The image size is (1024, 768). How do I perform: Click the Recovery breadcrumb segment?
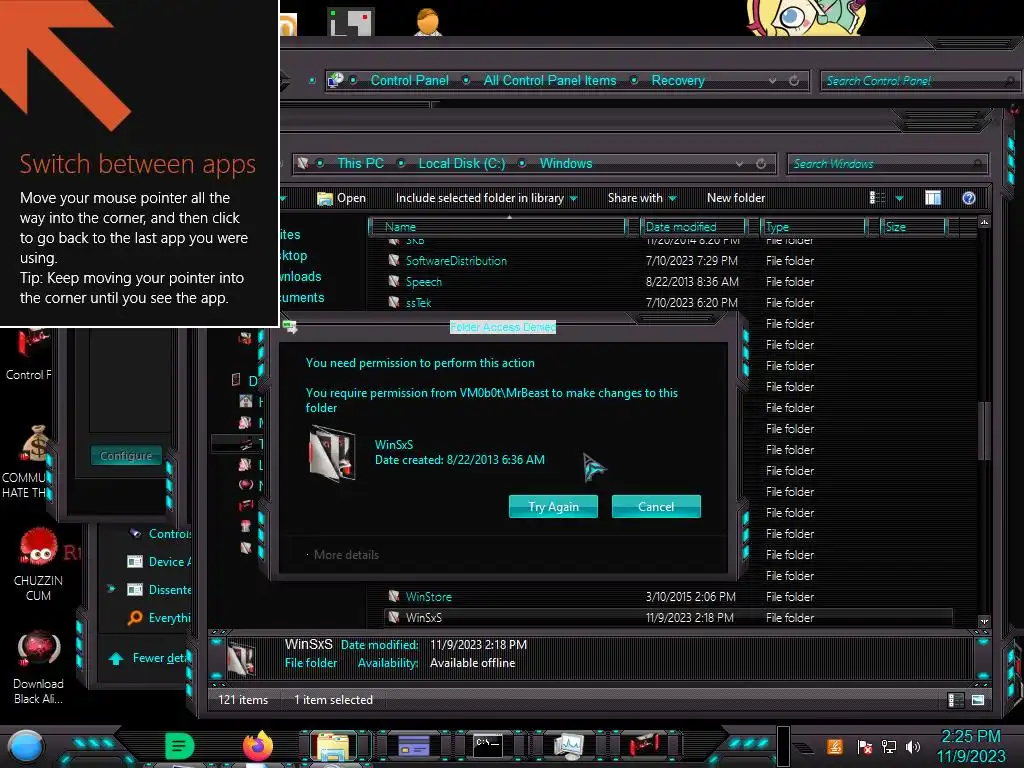[678, 80]
